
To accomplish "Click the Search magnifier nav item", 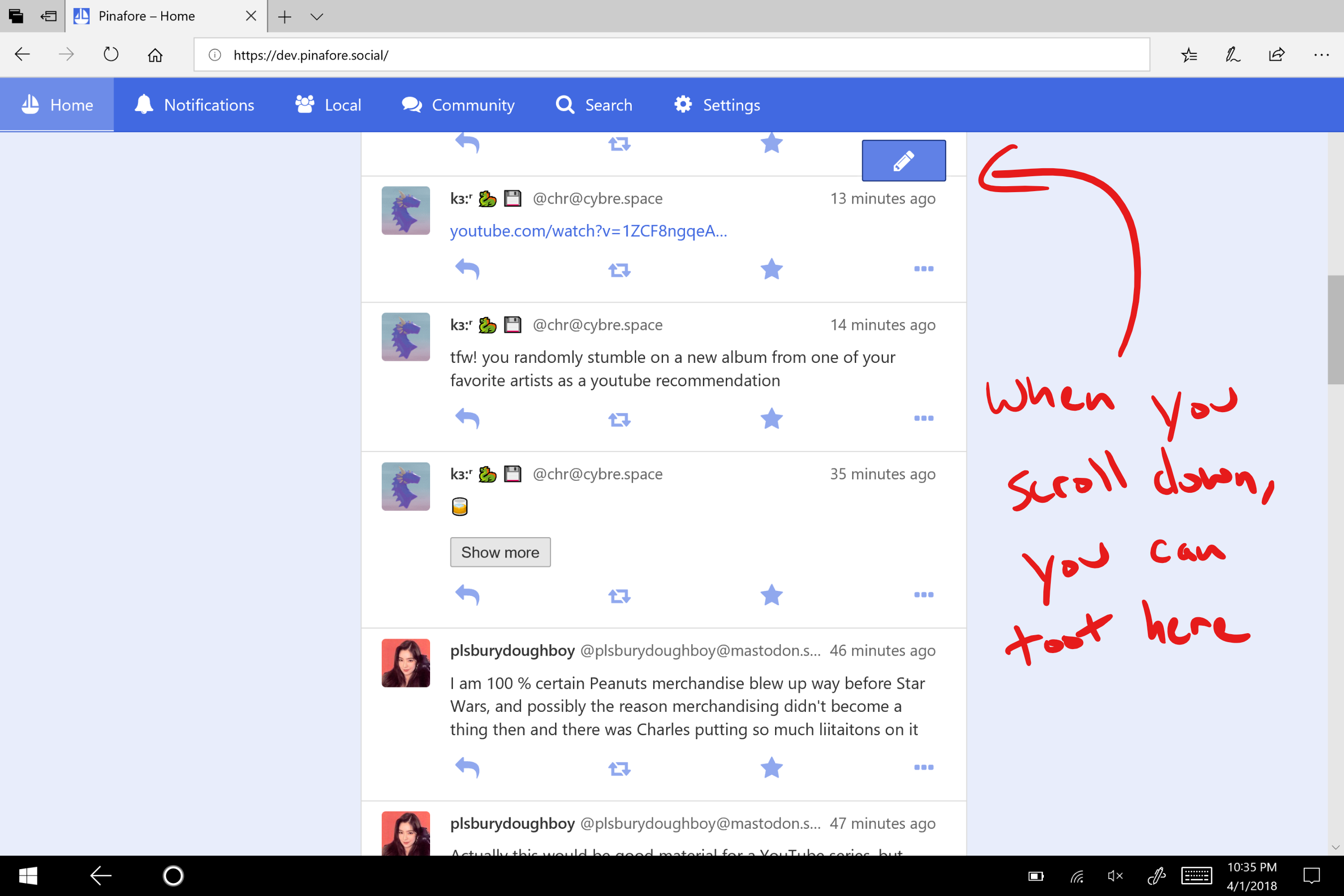I will coord(564,105).
